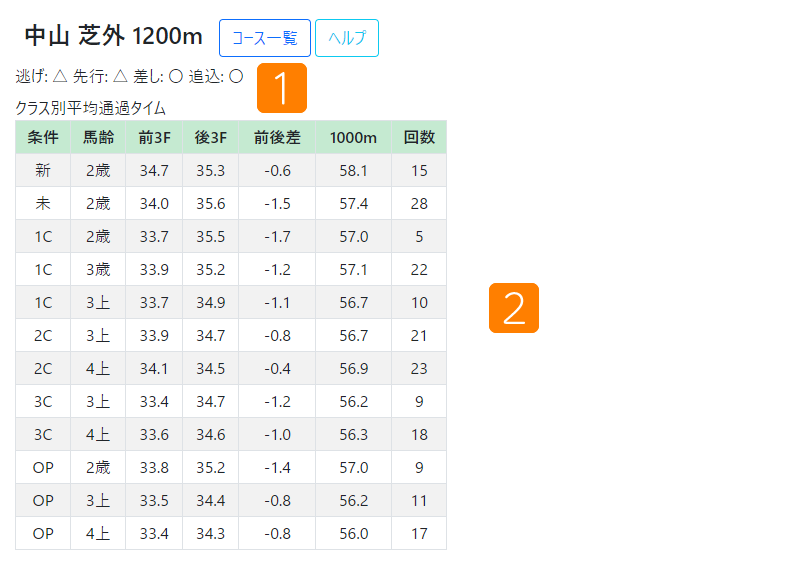Select the 馬齢 column header

point(98,137)
